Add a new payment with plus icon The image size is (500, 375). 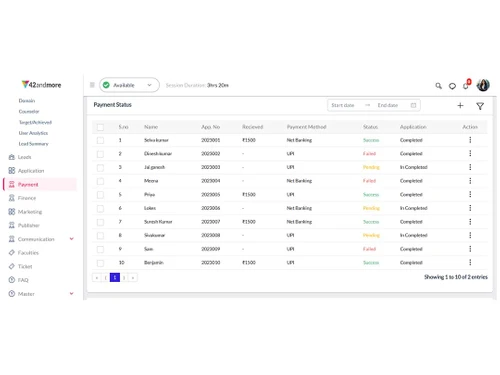[x=460, y=105]
